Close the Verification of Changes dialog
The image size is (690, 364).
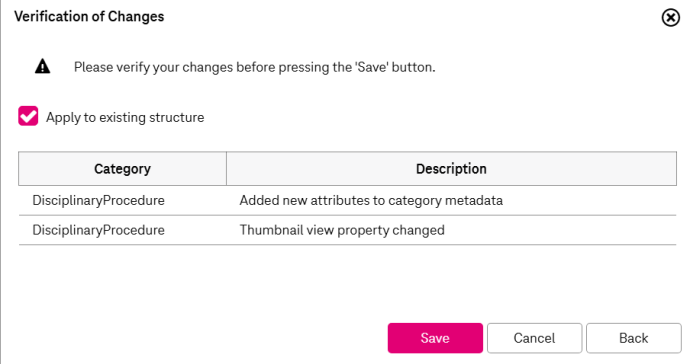[671, 18]
